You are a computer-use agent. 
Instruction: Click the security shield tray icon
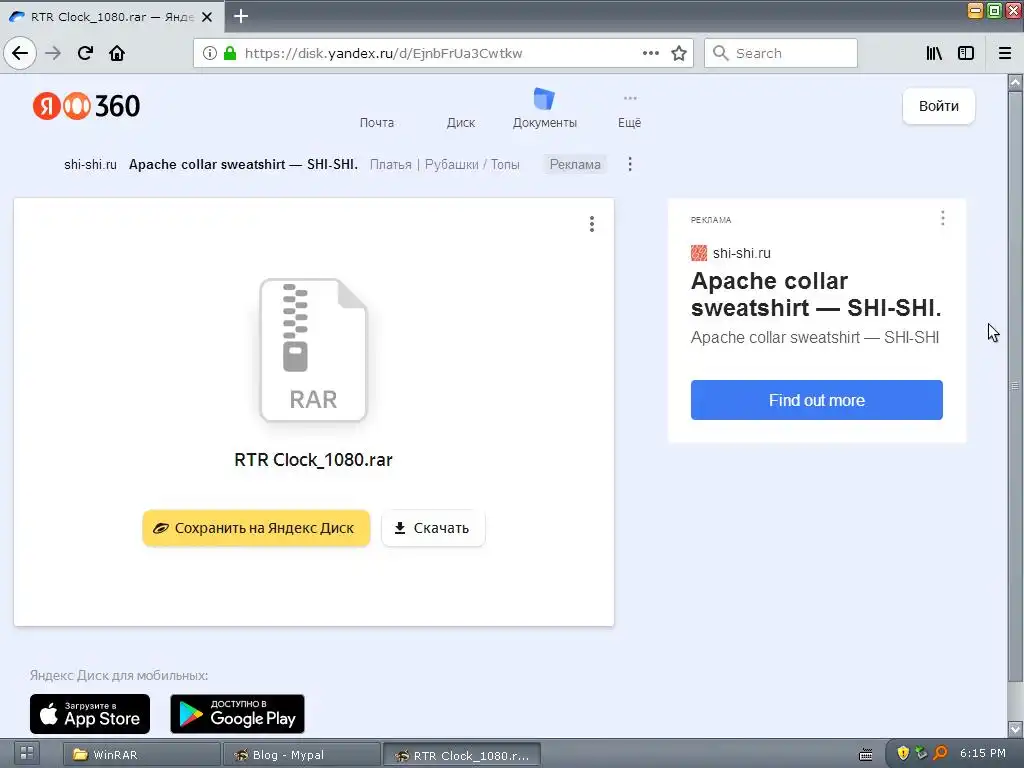[x=903, y=754]
